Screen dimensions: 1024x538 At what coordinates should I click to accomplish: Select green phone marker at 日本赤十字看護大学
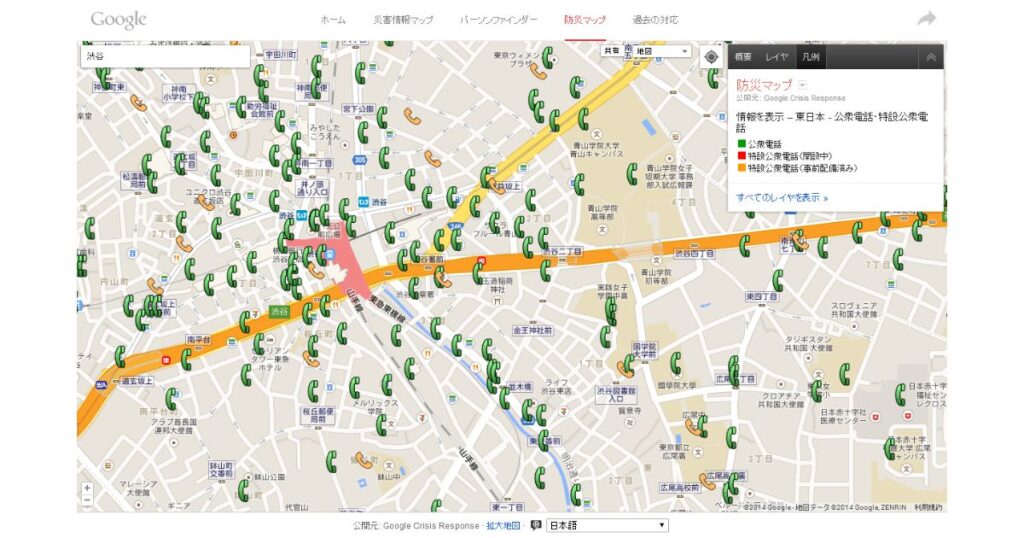click(889, 448)
